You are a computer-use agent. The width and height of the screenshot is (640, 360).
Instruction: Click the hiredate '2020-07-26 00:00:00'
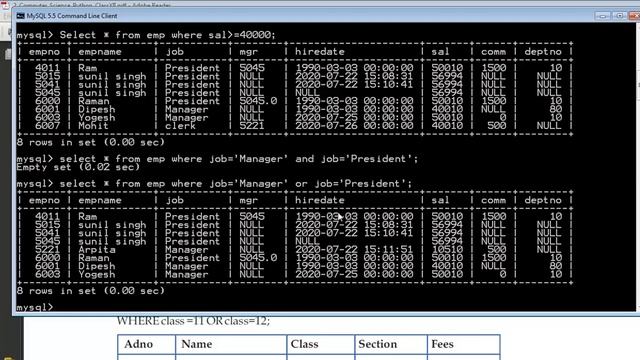(x=354, y=126)
